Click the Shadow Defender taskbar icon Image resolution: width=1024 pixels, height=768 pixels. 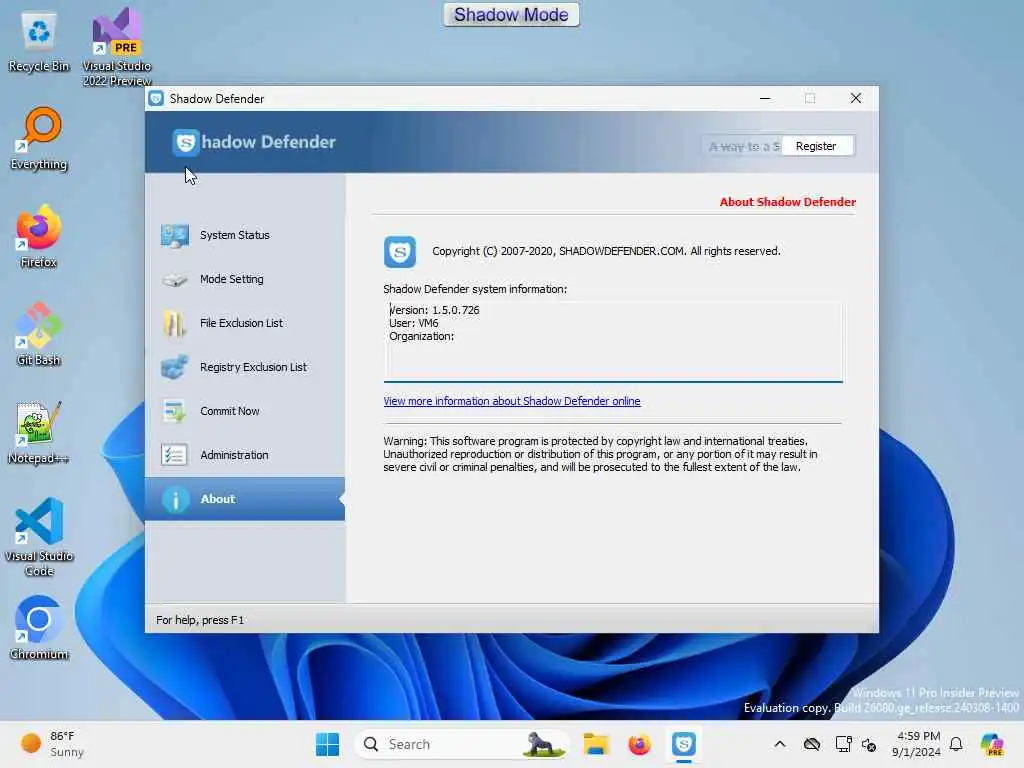click(x=684, y=744)
